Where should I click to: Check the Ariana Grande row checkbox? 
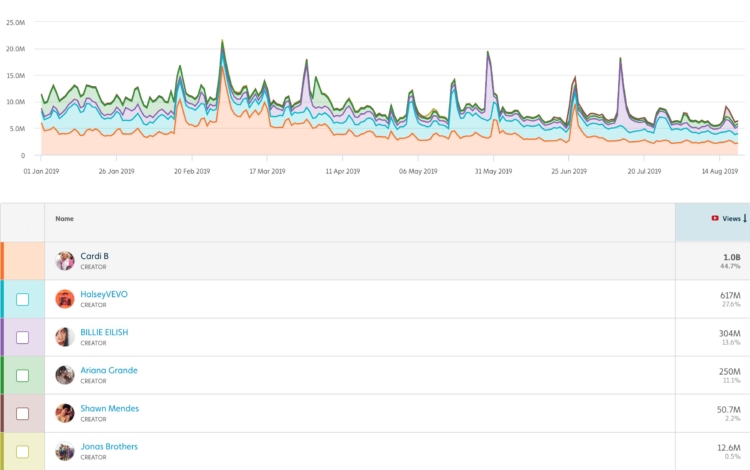click(23, 375)
